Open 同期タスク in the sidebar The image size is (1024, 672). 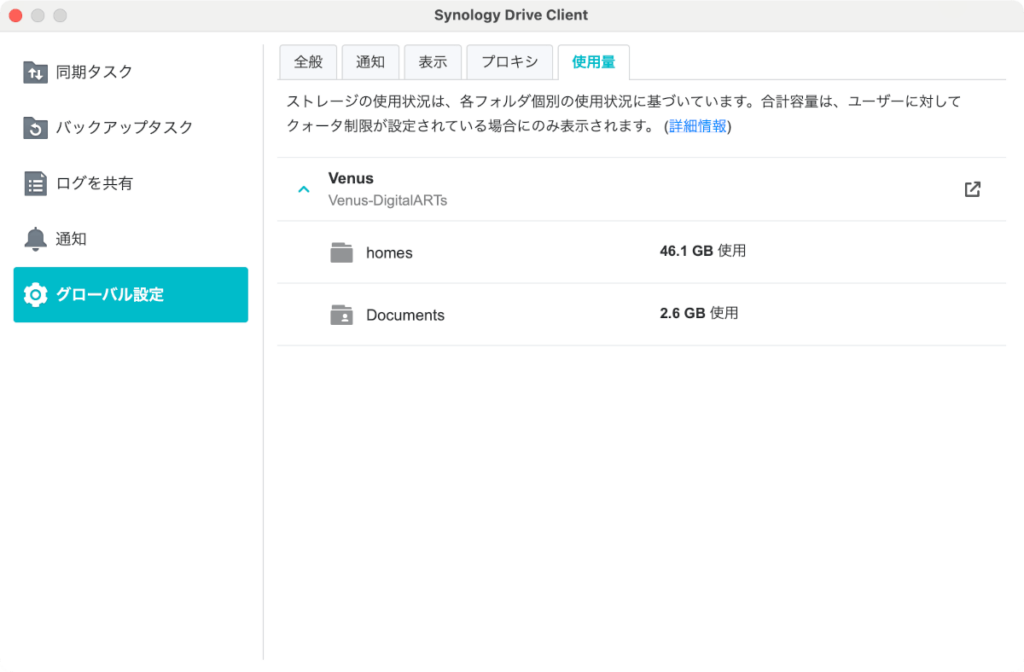tap(94, 72)
